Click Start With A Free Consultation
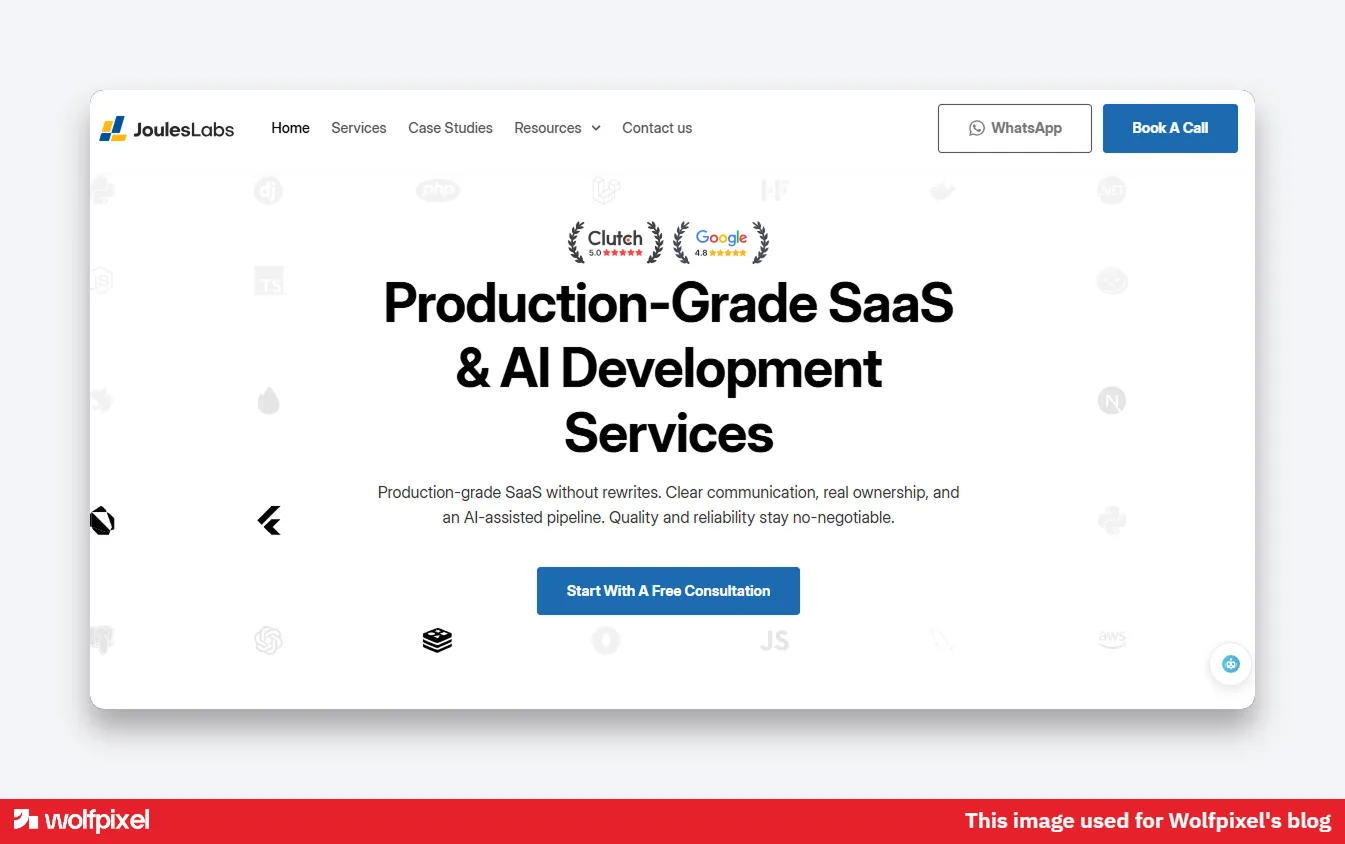 coord(668,591)
